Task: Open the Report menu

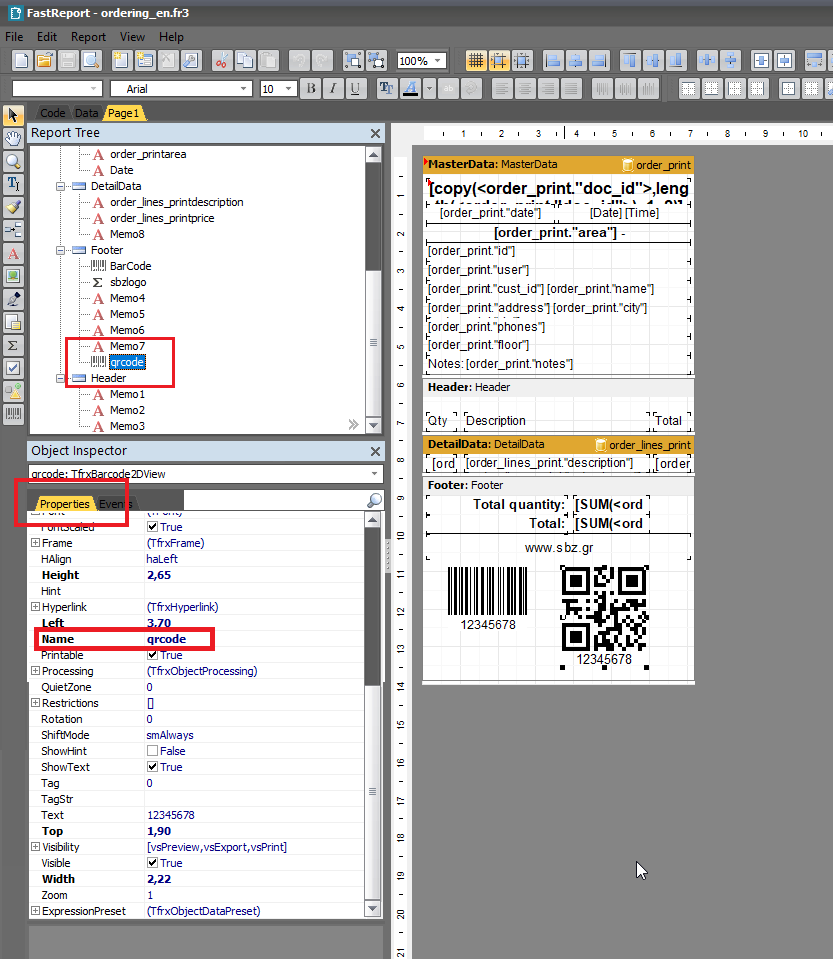Action: pos(88,37)
